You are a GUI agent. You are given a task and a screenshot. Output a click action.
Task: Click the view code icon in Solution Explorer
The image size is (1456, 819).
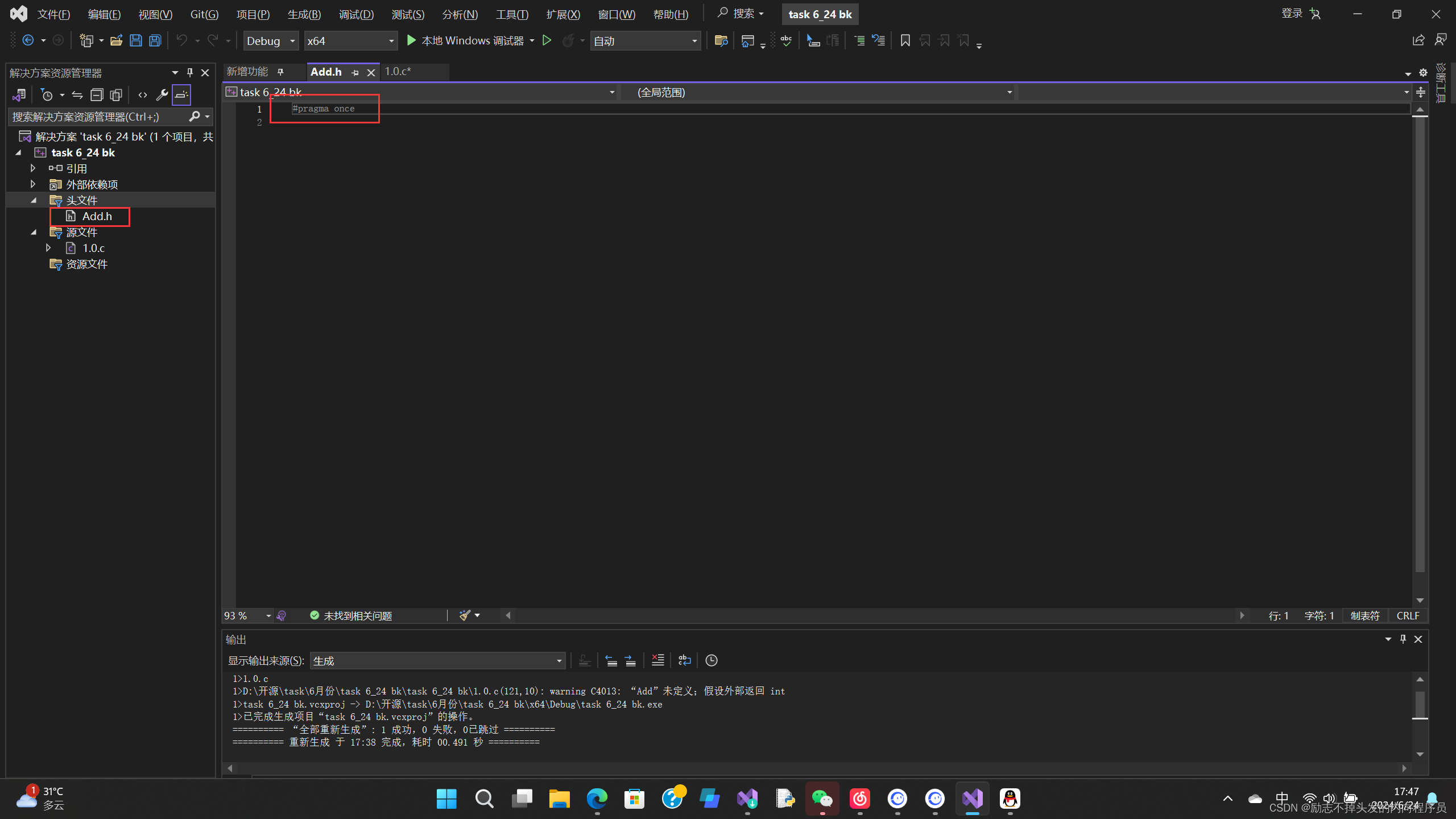coord(143,95)
